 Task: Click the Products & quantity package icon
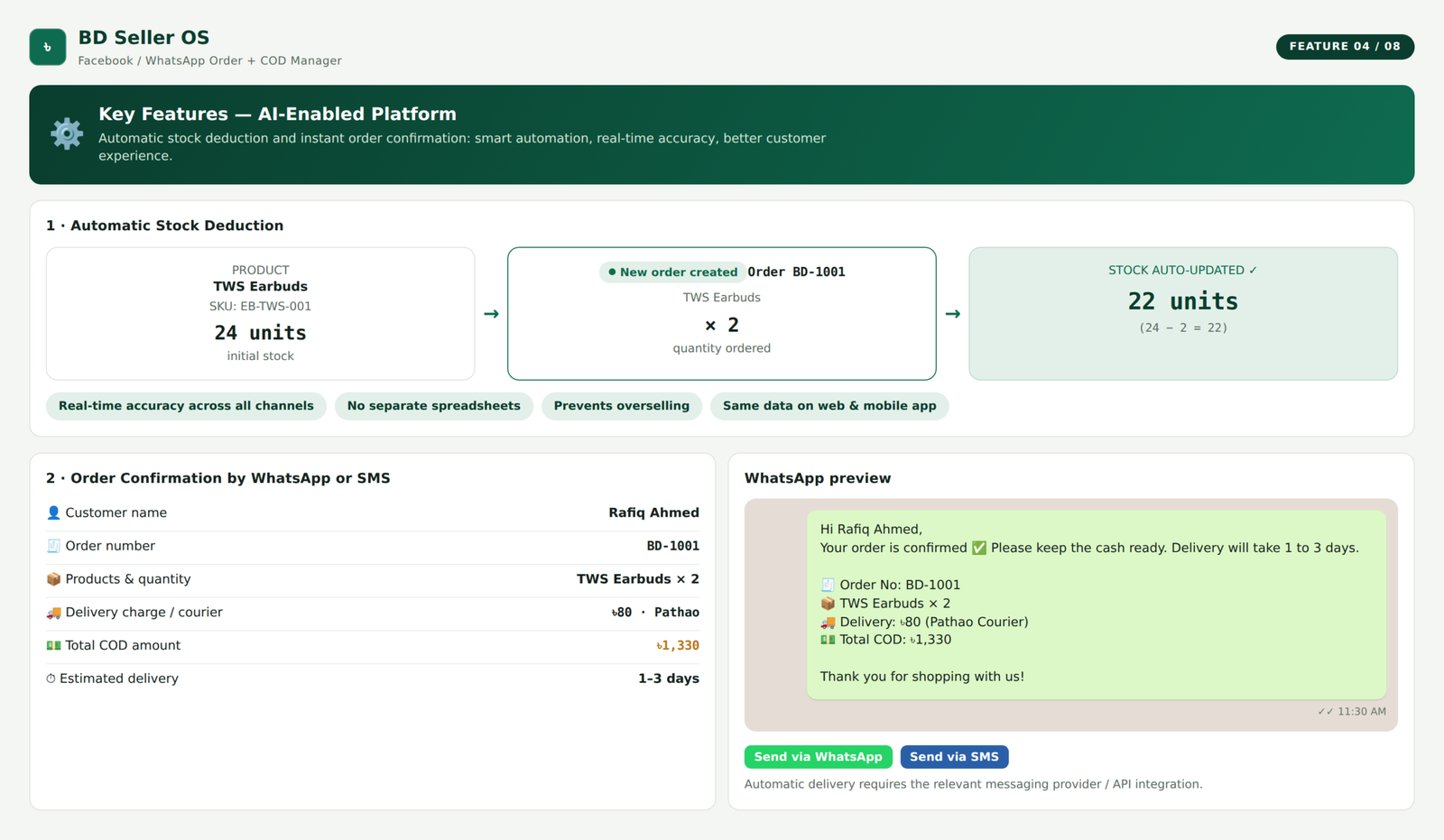(x=53, y=579)
